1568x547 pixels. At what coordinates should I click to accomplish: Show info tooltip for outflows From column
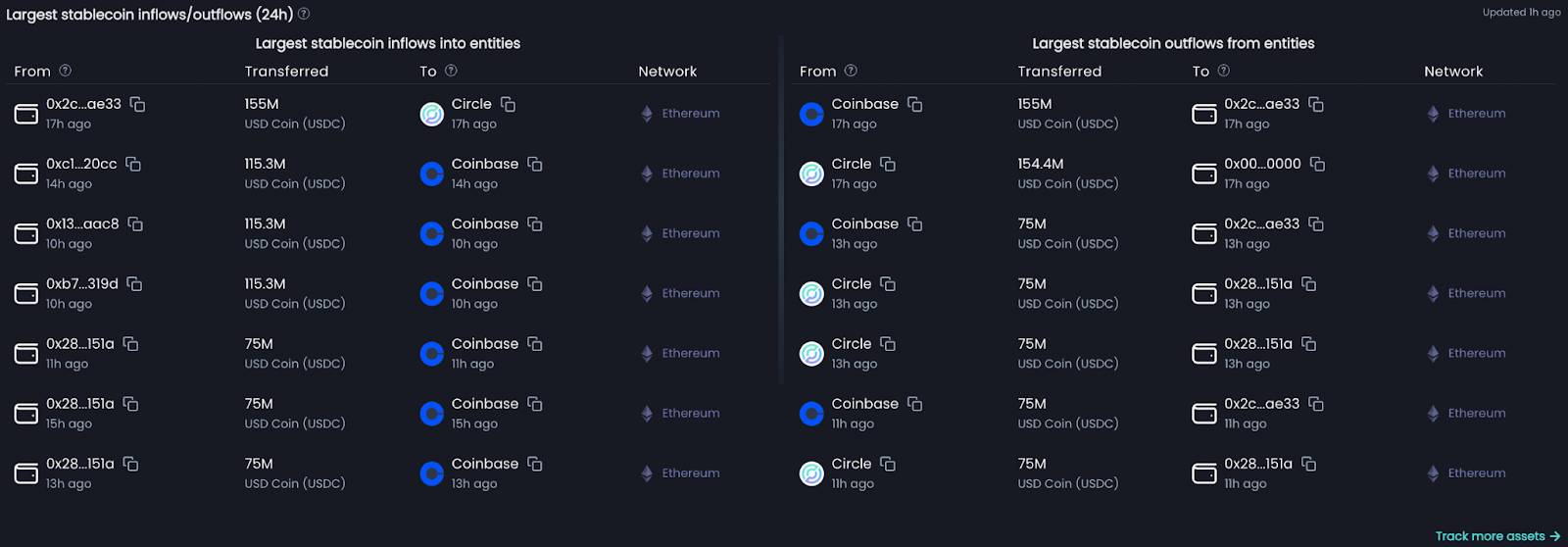click(851, 71)
